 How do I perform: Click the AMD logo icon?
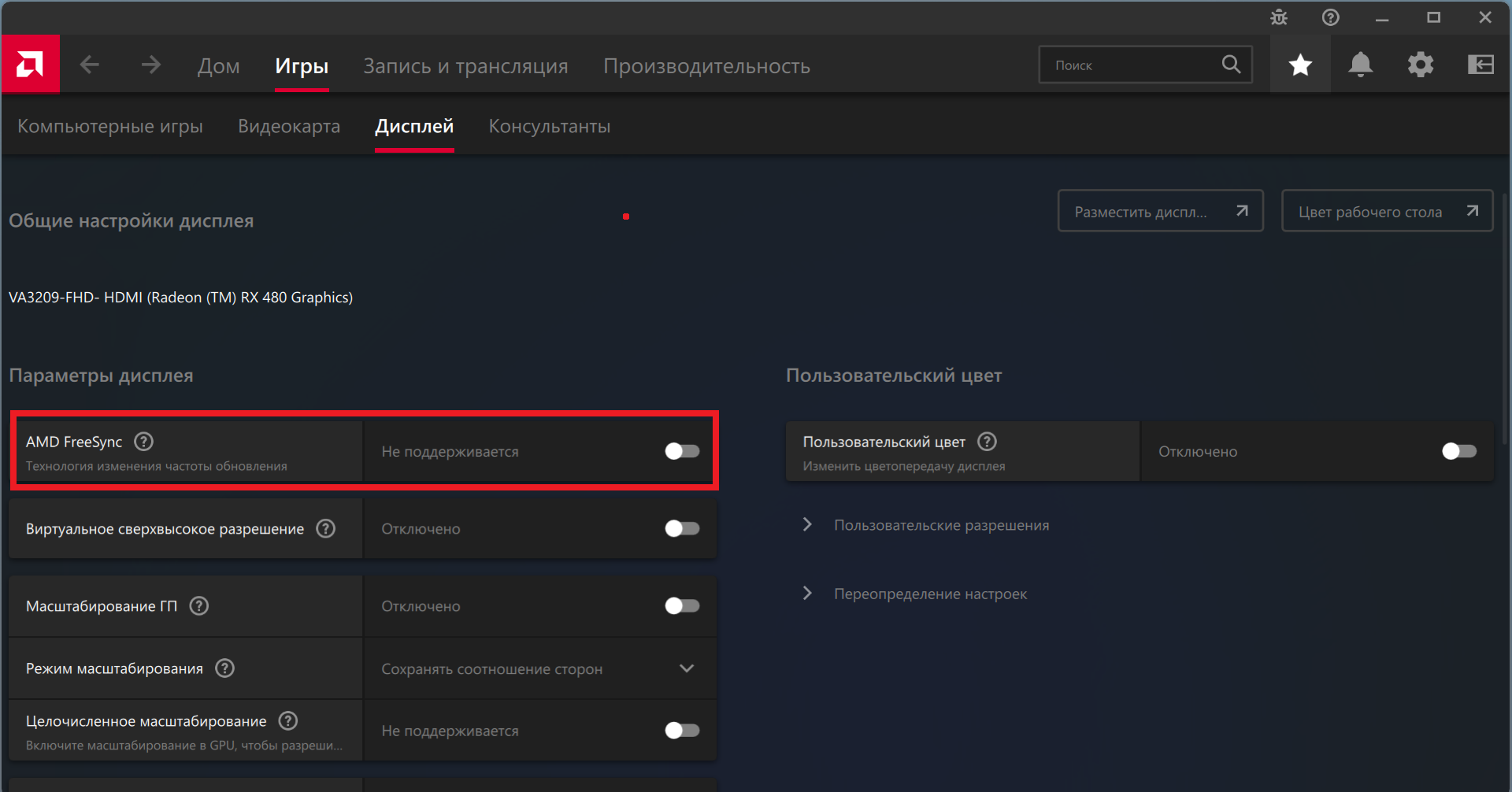tap(30, 64)
